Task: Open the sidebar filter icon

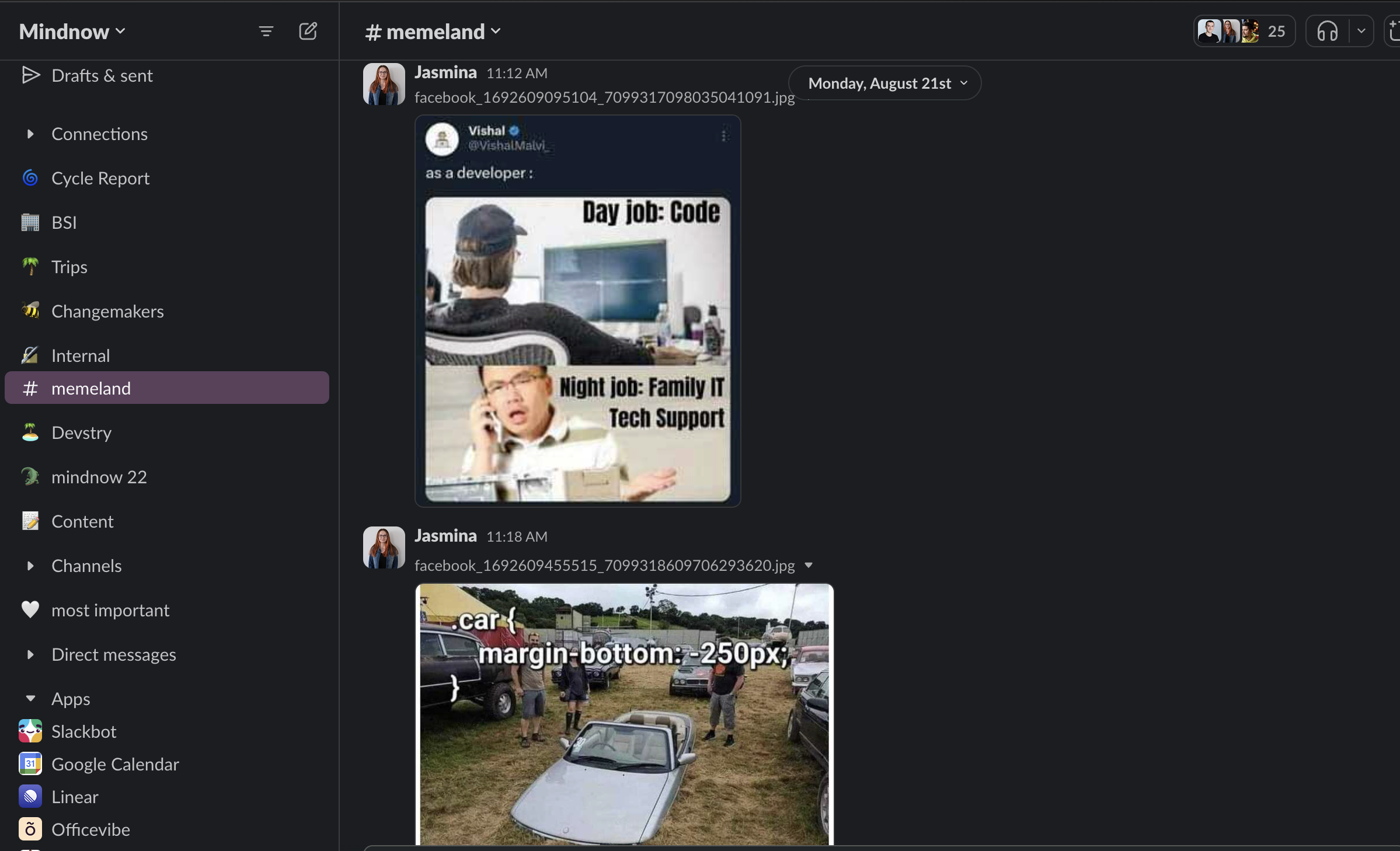Action: pos(266,31)
